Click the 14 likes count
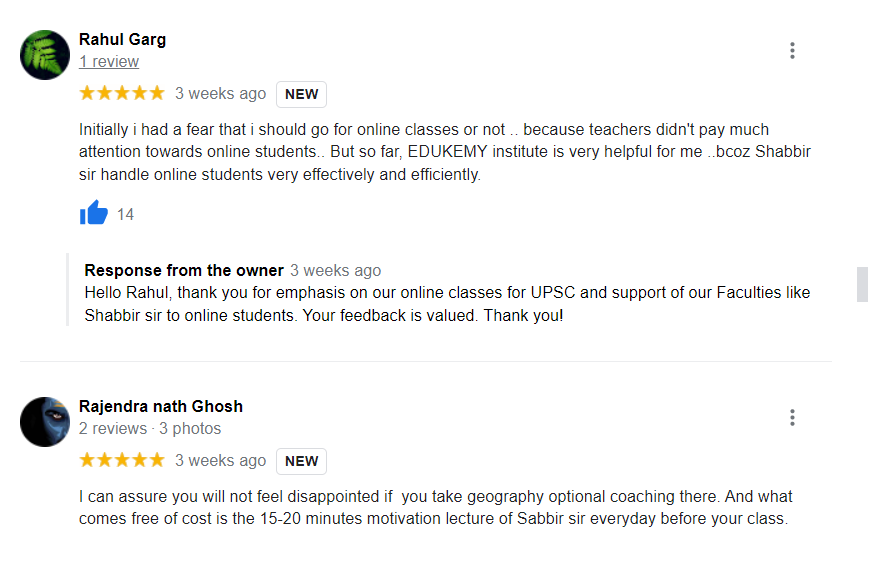Image resolution: width=887 pixels, height=566 pixels. [125, 214]
